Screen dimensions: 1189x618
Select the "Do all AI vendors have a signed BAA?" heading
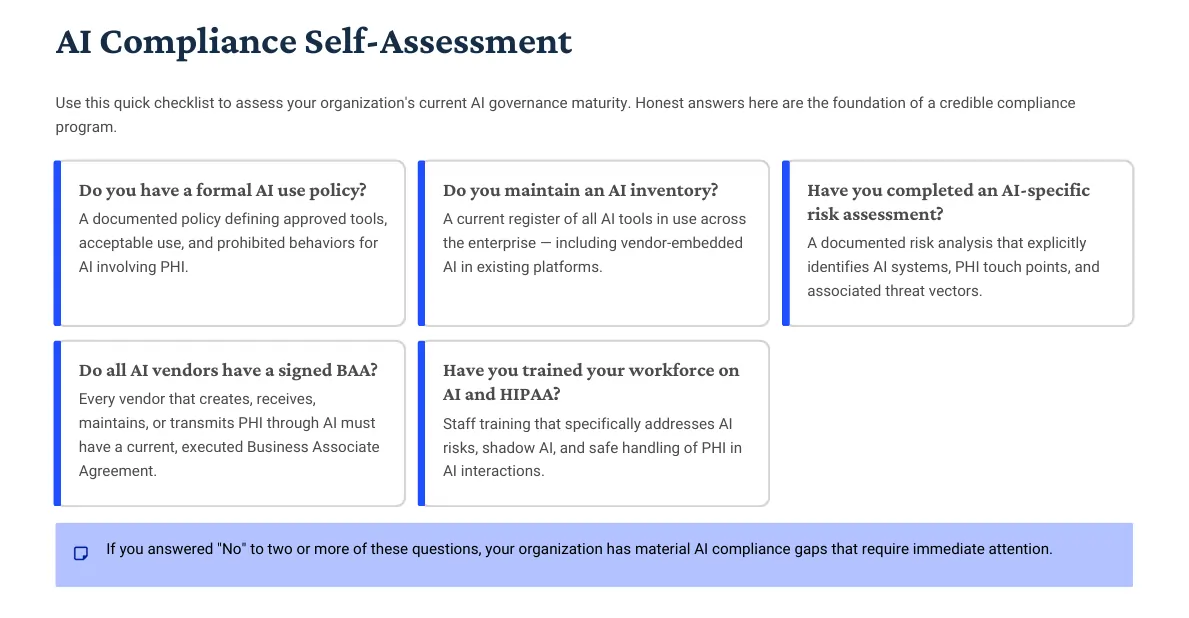(x=228, y=370)
